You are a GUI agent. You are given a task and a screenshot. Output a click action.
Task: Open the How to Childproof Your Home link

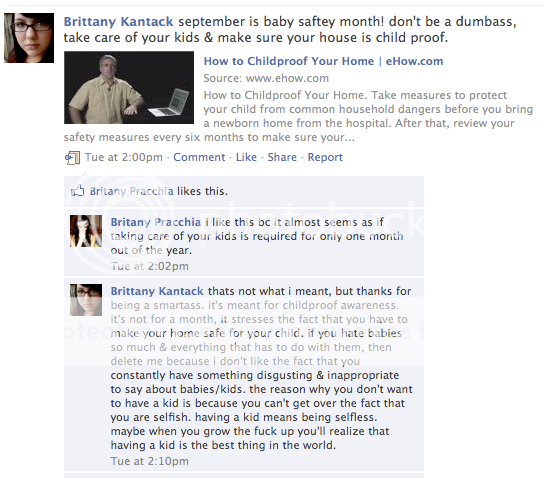323,61
